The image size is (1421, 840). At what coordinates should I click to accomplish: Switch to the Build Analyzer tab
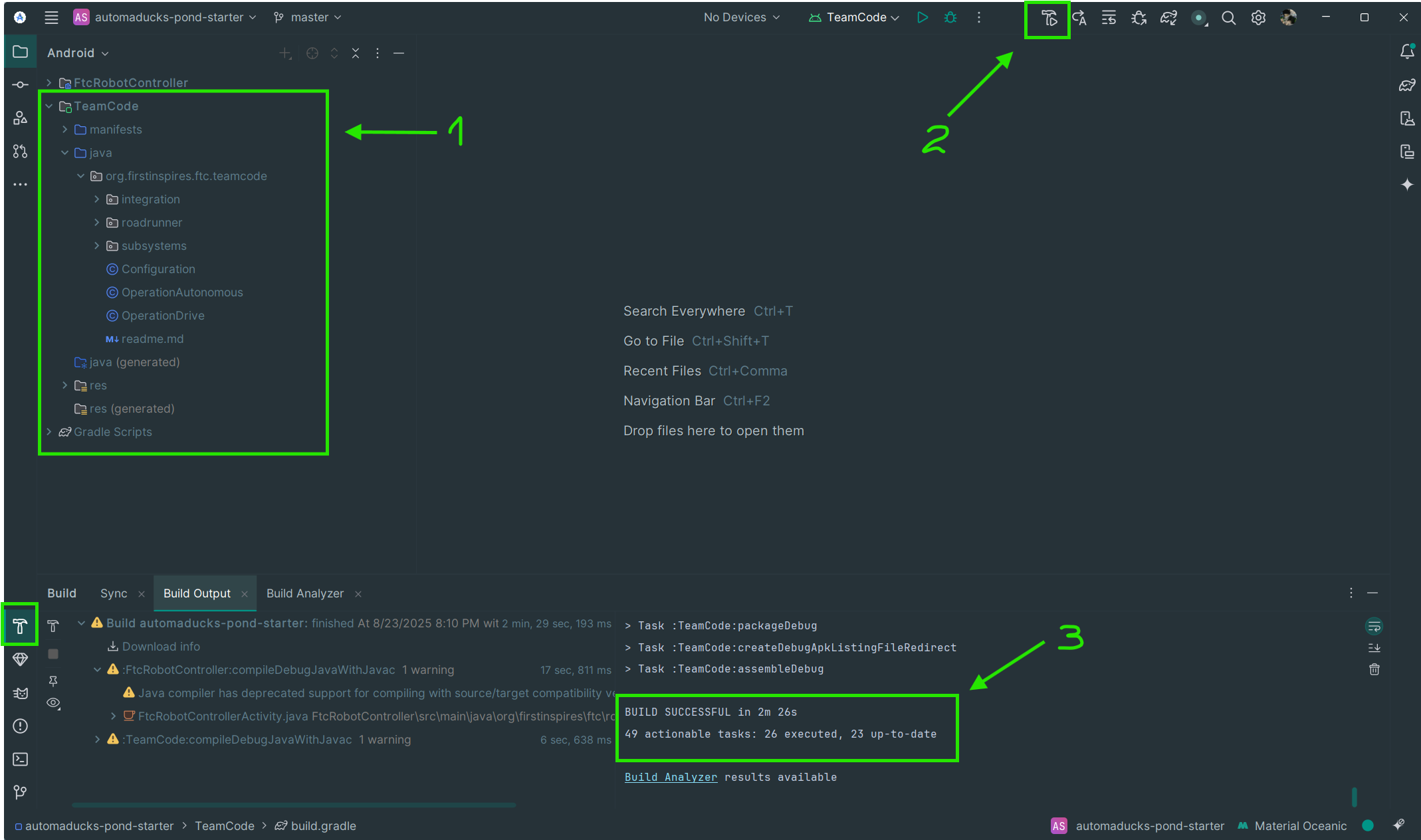point(304,593)
